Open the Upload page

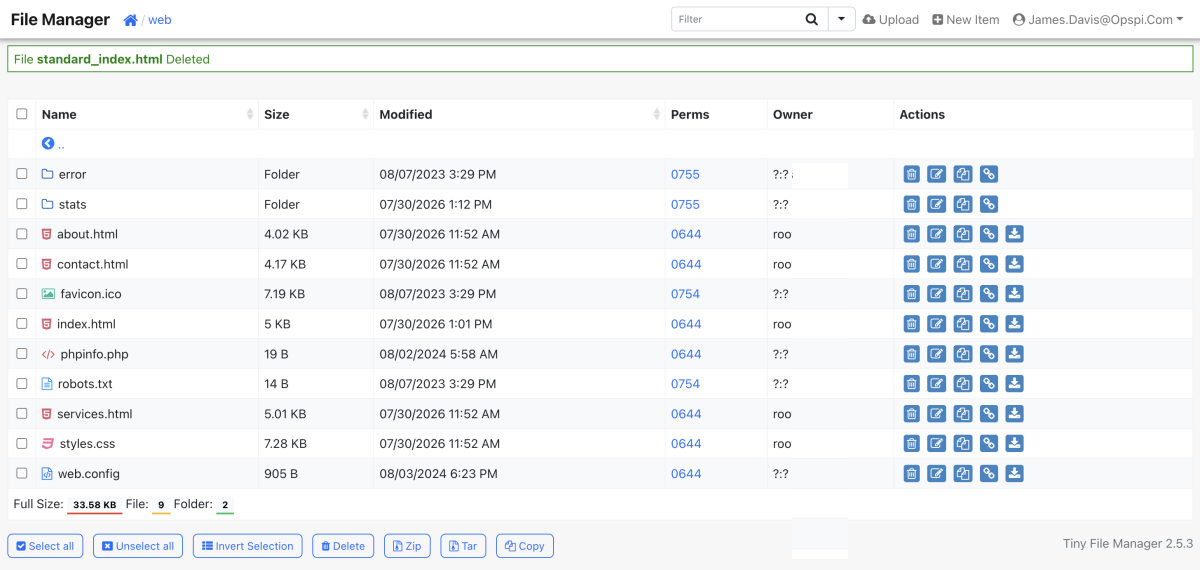coord(890,20)
